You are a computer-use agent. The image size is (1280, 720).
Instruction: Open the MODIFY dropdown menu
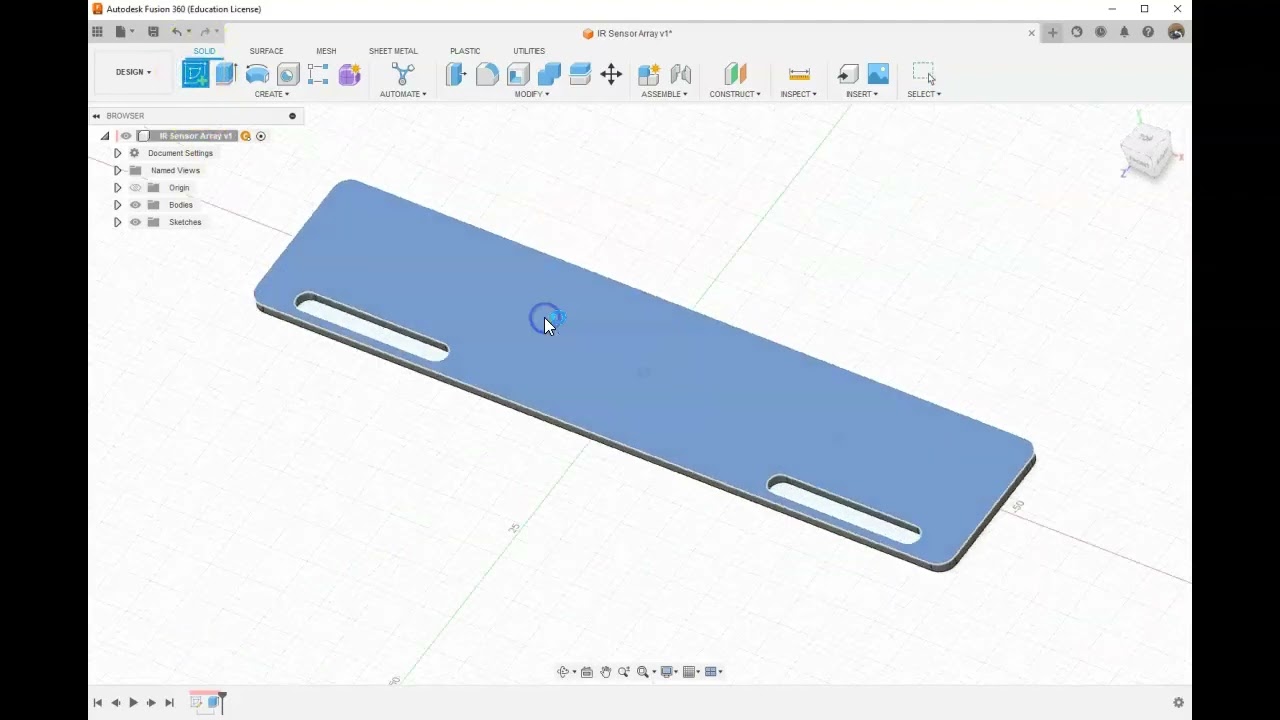tap(532, 94)
